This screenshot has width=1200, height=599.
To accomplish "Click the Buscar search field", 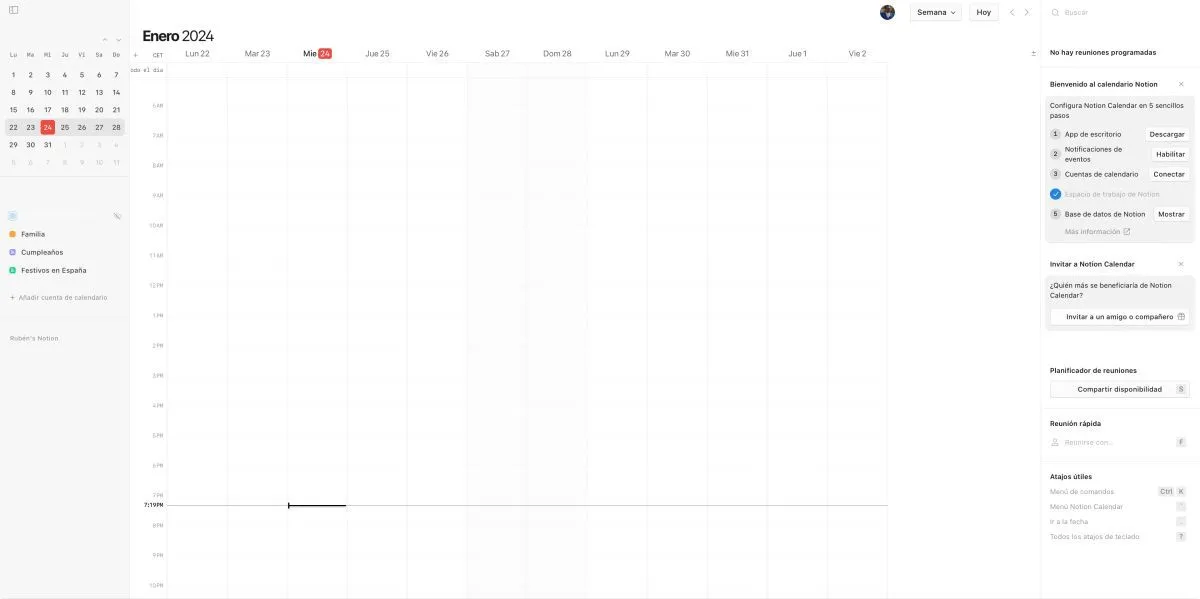I will 1120,12.
